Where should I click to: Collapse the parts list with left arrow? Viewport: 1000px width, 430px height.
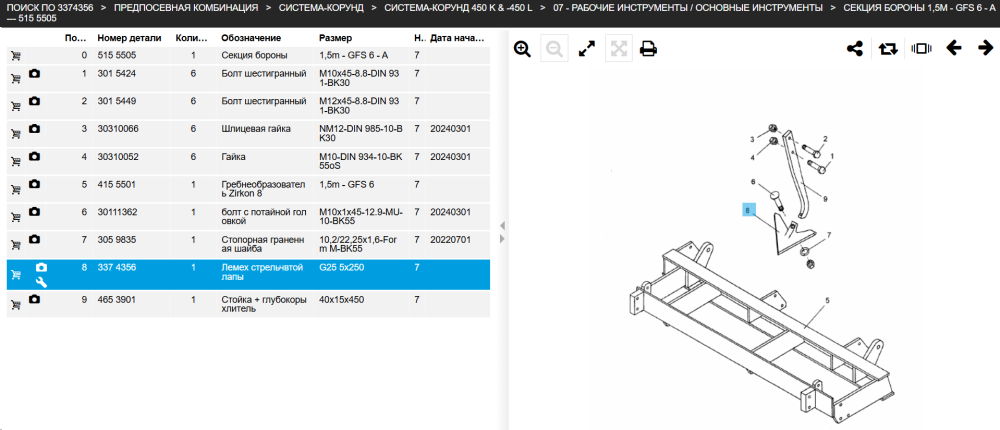(x=502, y=226)
